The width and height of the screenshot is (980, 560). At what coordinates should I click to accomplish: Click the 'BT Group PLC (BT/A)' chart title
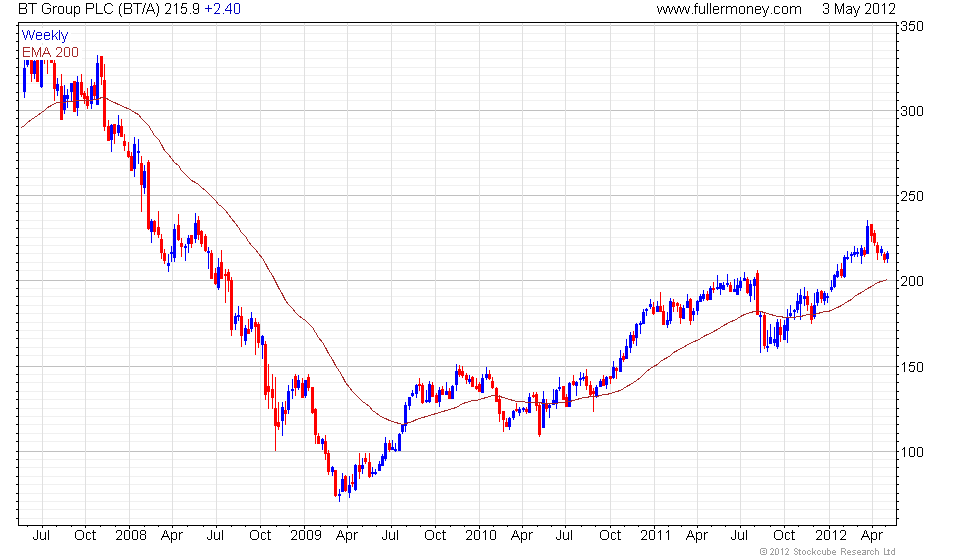(x=90, y=9)
